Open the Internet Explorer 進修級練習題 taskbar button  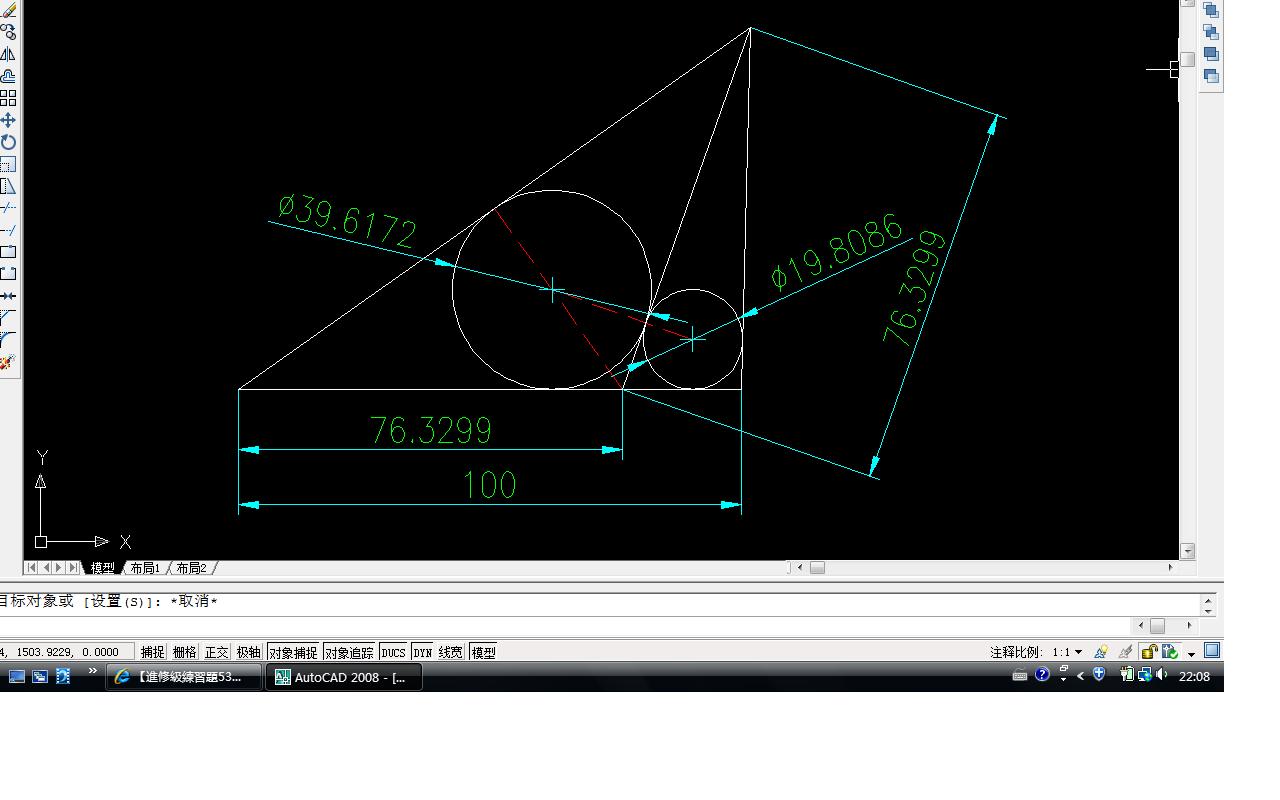184,677
